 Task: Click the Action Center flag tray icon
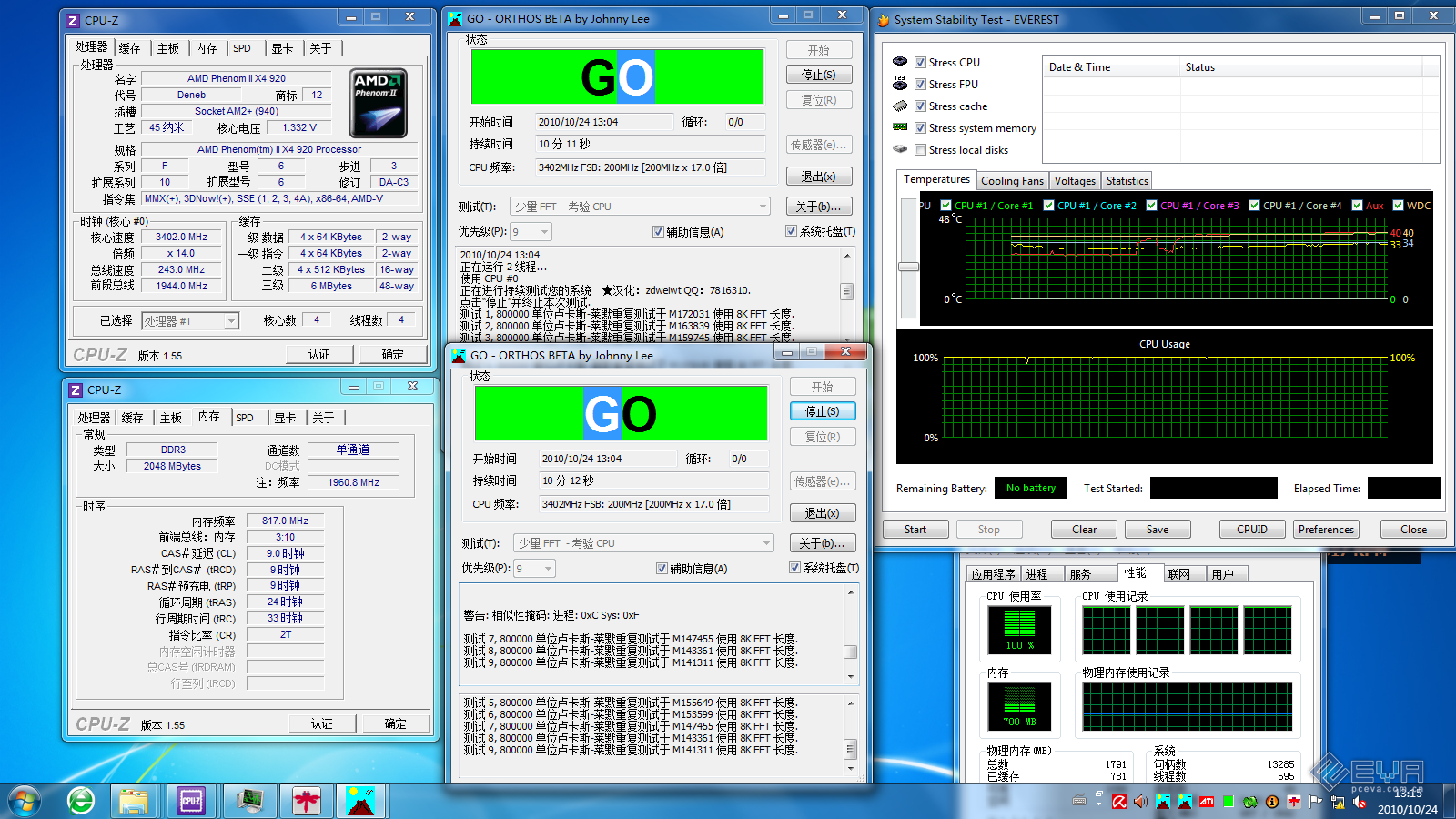[x=1315, y=802]
